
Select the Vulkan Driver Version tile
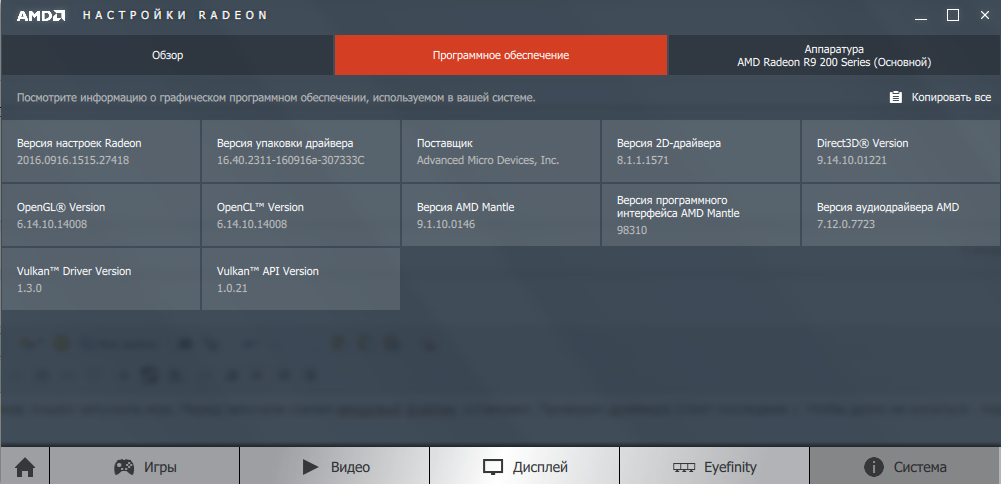point(101,279)
